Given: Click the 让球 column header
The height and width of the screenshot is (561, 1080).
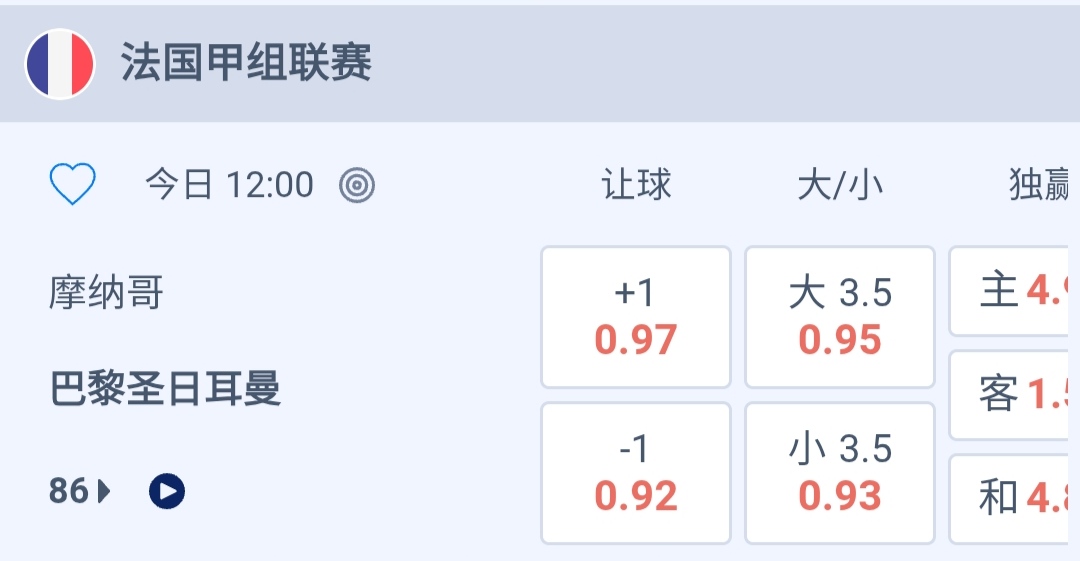Looking at the screenshot, I should (636, 185).
